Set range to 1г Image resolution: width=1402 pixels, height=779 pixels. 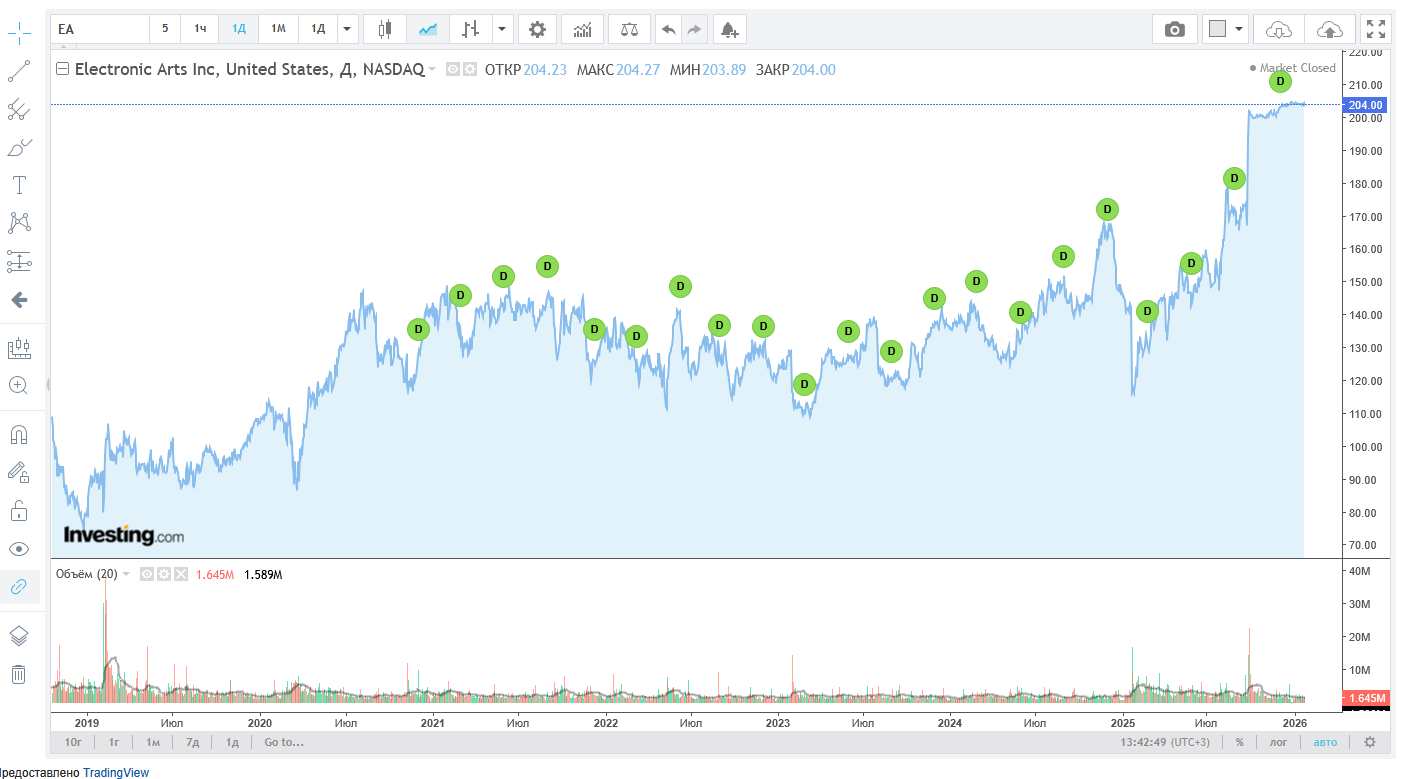point(114,742)
